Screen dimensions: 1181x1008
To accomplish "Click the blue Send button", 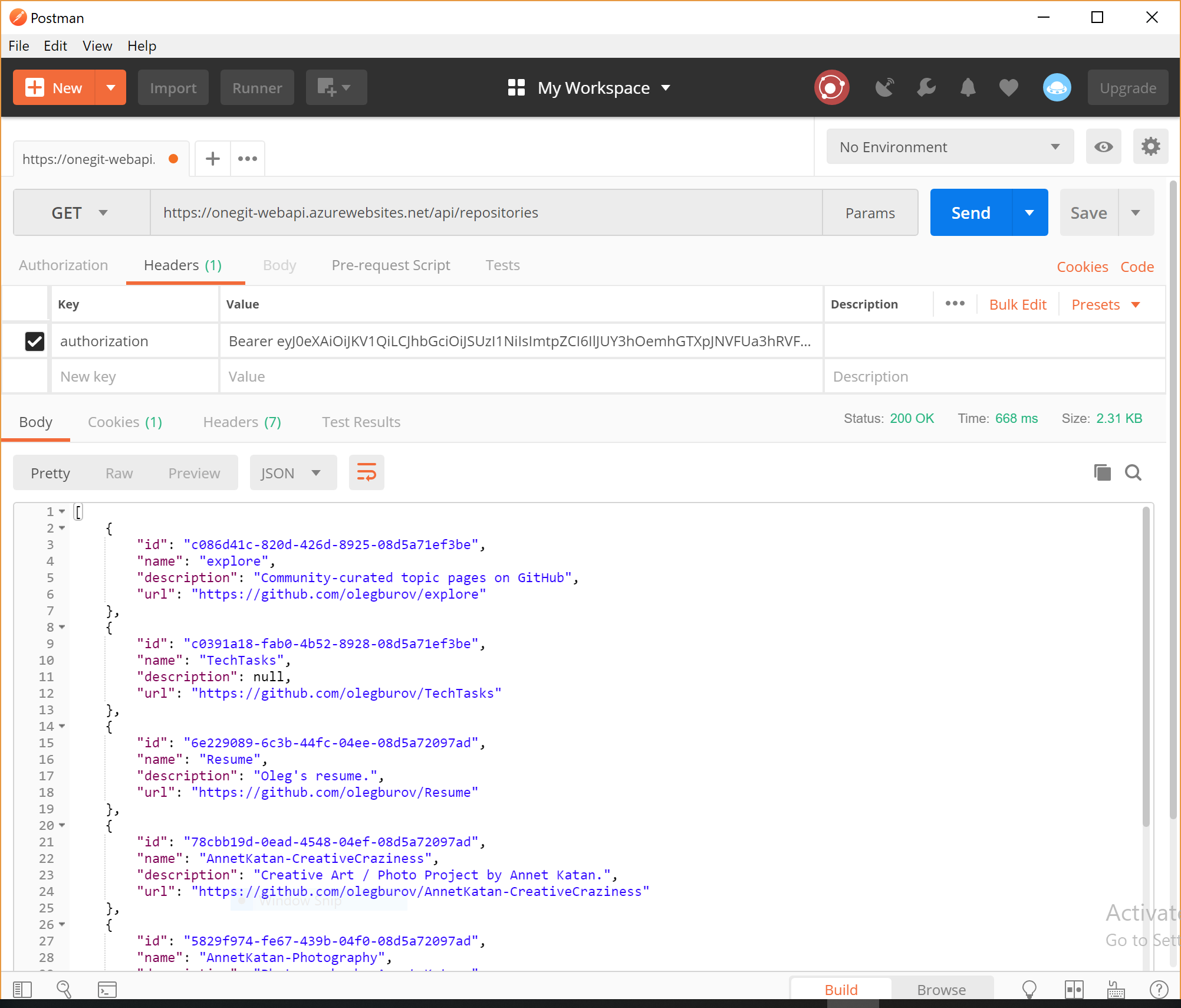I will [971, 213].
